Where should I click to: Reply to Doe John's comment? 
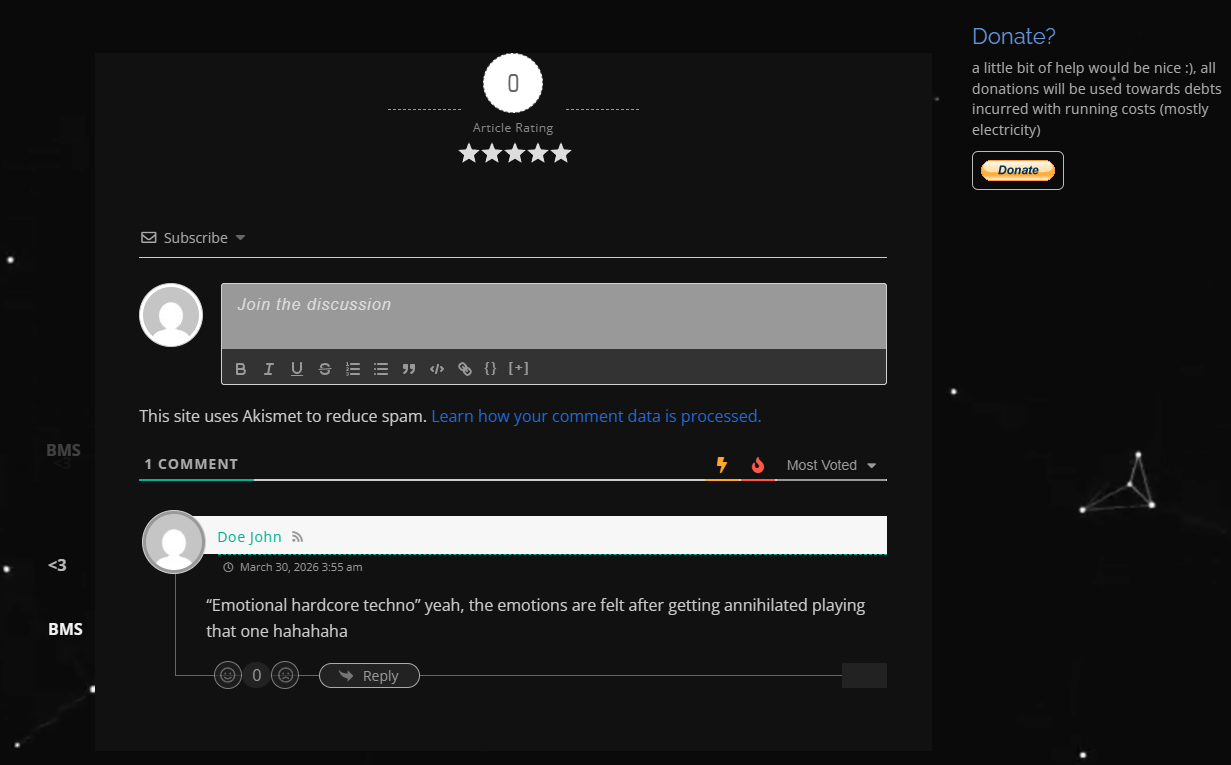click(369, 676)
